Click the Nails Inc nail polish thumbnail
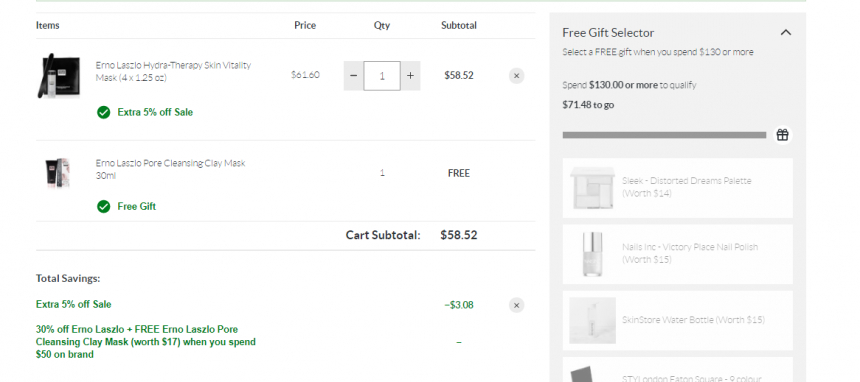The width and height of the screenshot is (860, 382). point(592,254)
